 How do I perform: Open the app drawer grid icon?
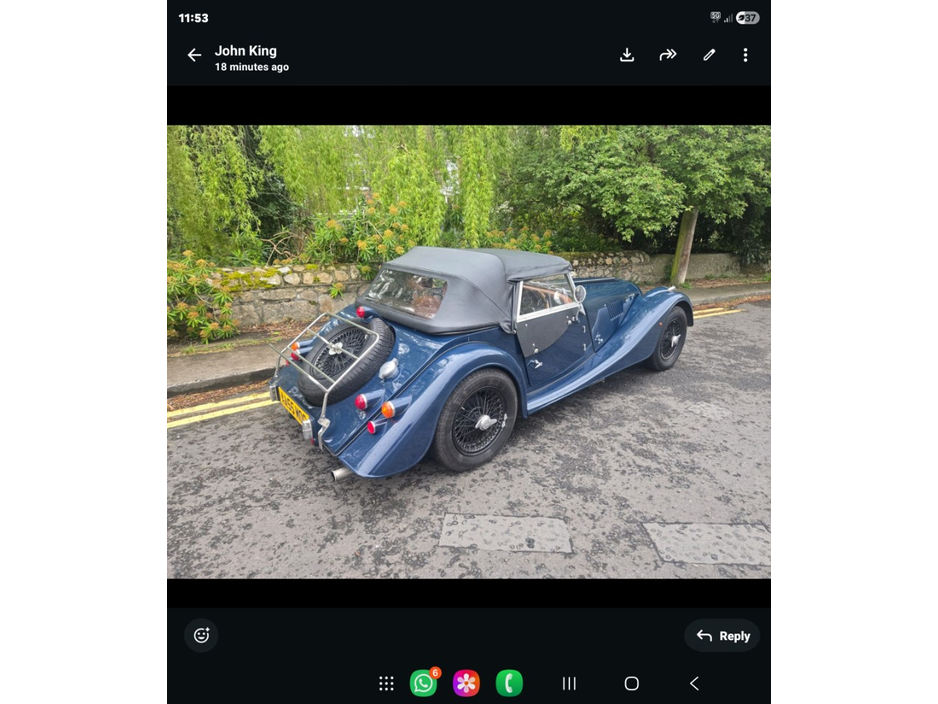click(x=386, y=683)
